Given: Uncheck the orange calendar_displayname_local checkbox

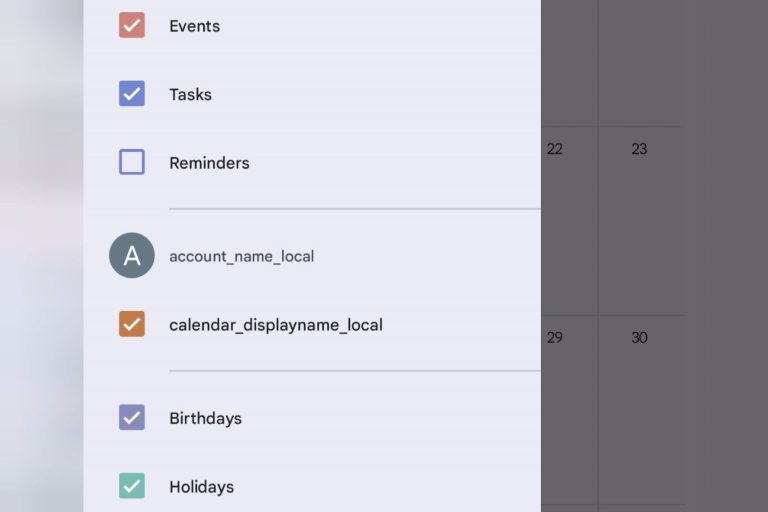Looking at the screenshot, I should coord(132,324).
